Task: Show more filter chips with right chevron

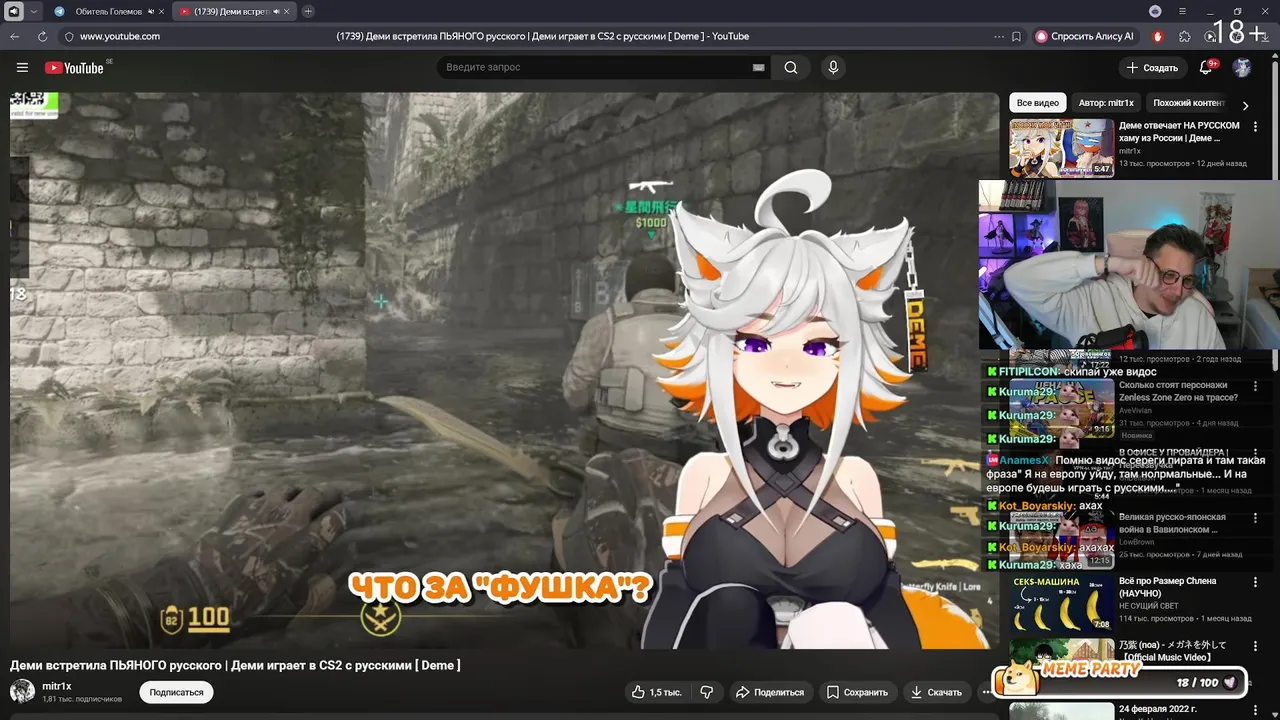Action: pyautogui.click(x=1245, y=104)
